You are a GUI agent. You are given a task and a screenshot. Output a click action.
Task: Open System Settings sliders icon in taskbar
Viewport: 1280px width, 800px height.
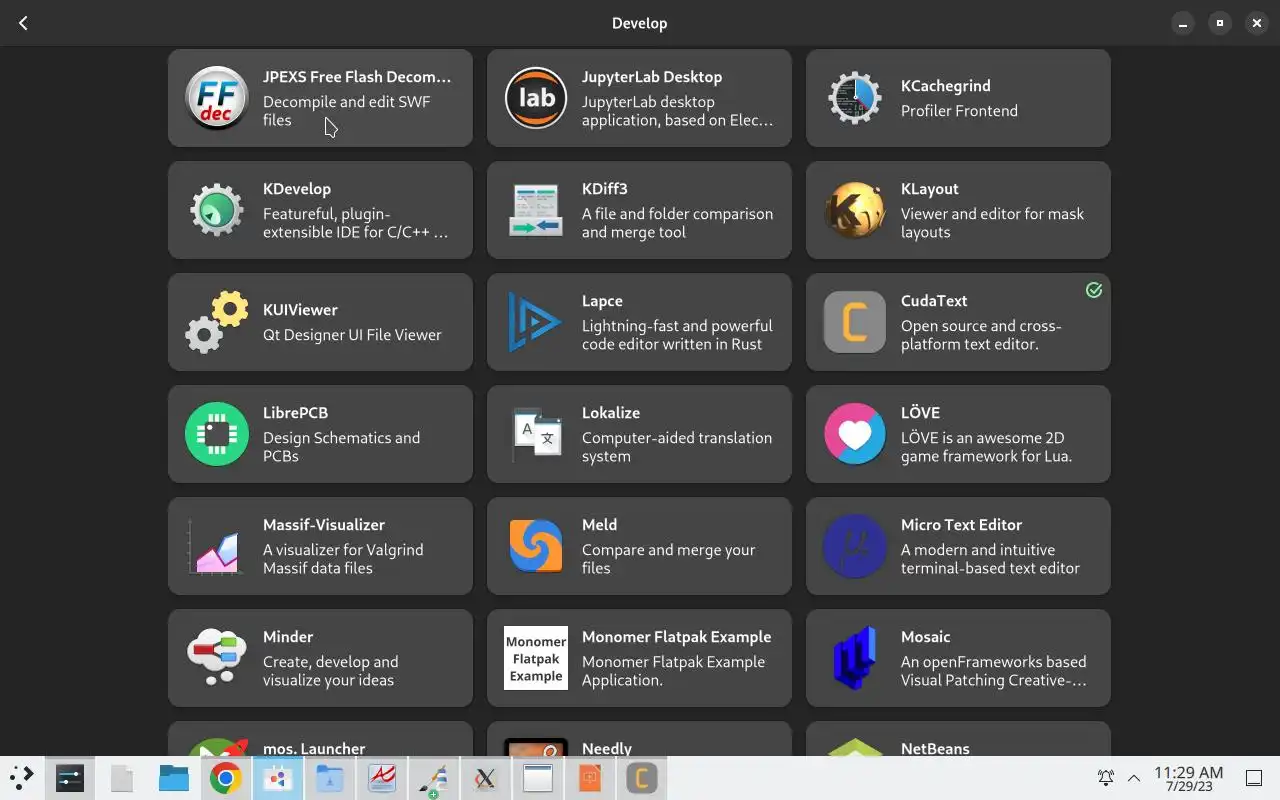(70, 778)
